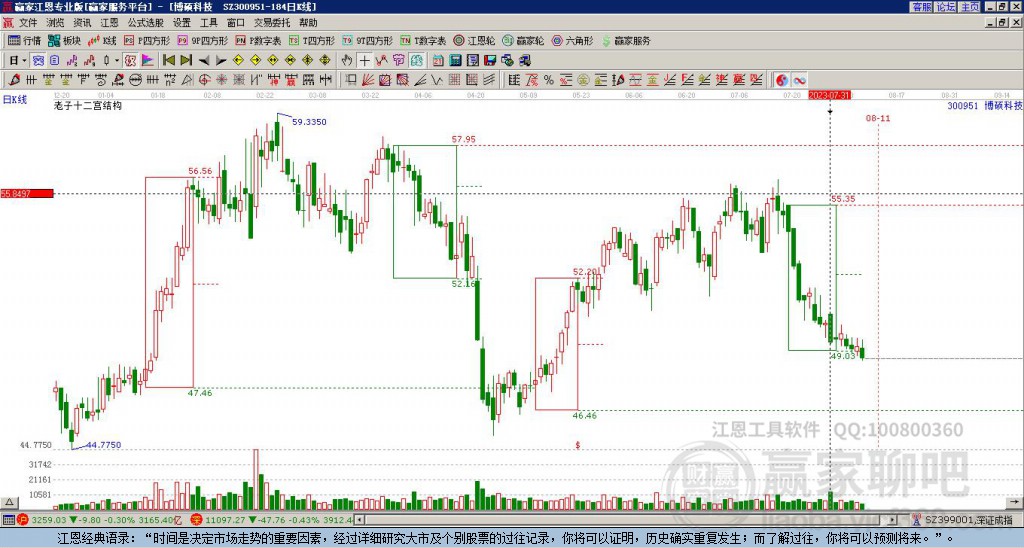The height and width of the screenshot is (548, 1024).
Task: Open the P四方形 square tool
Action: pos(147,40)
